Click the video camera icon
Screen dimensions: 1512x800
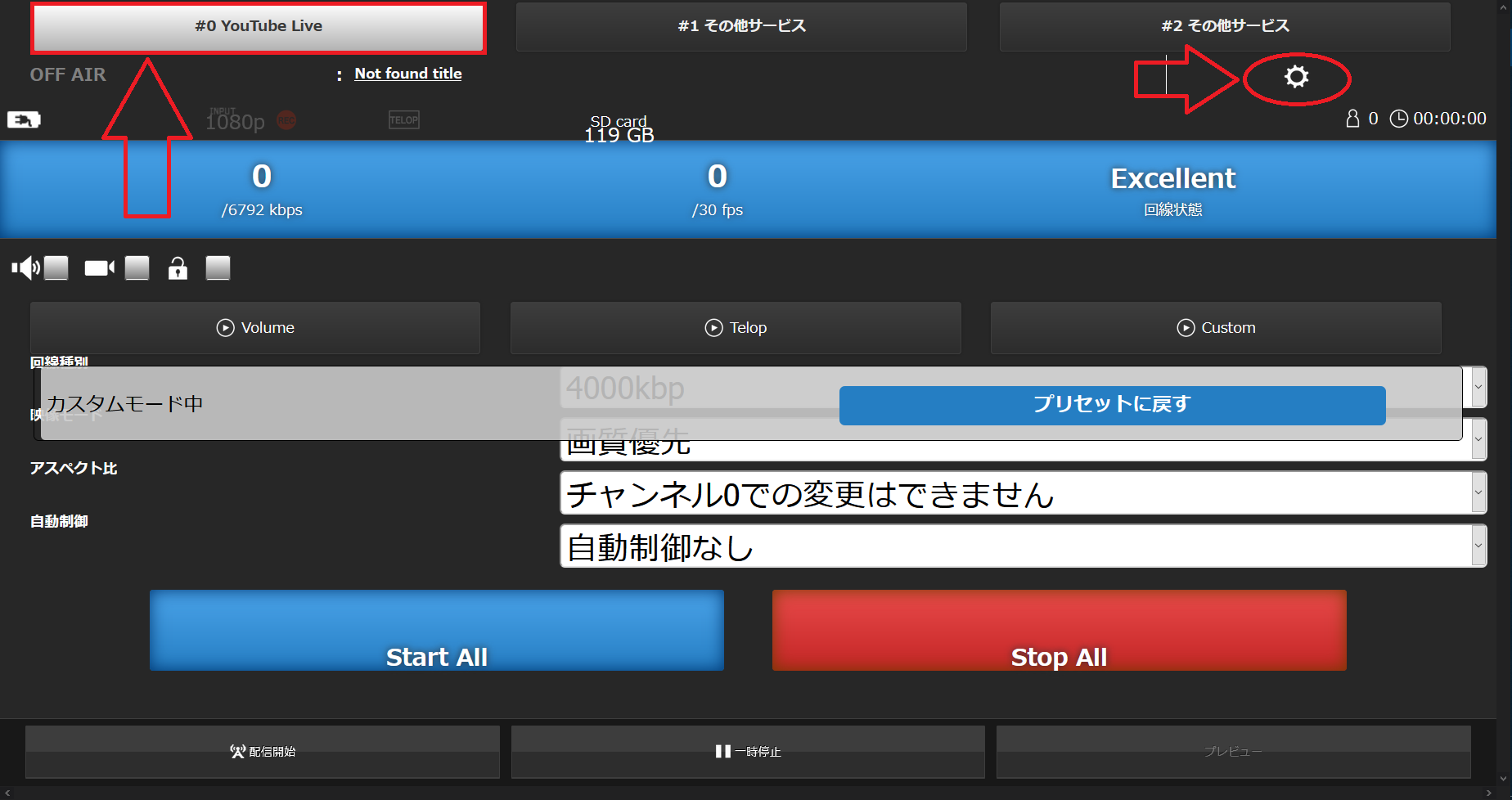(99, 268)
